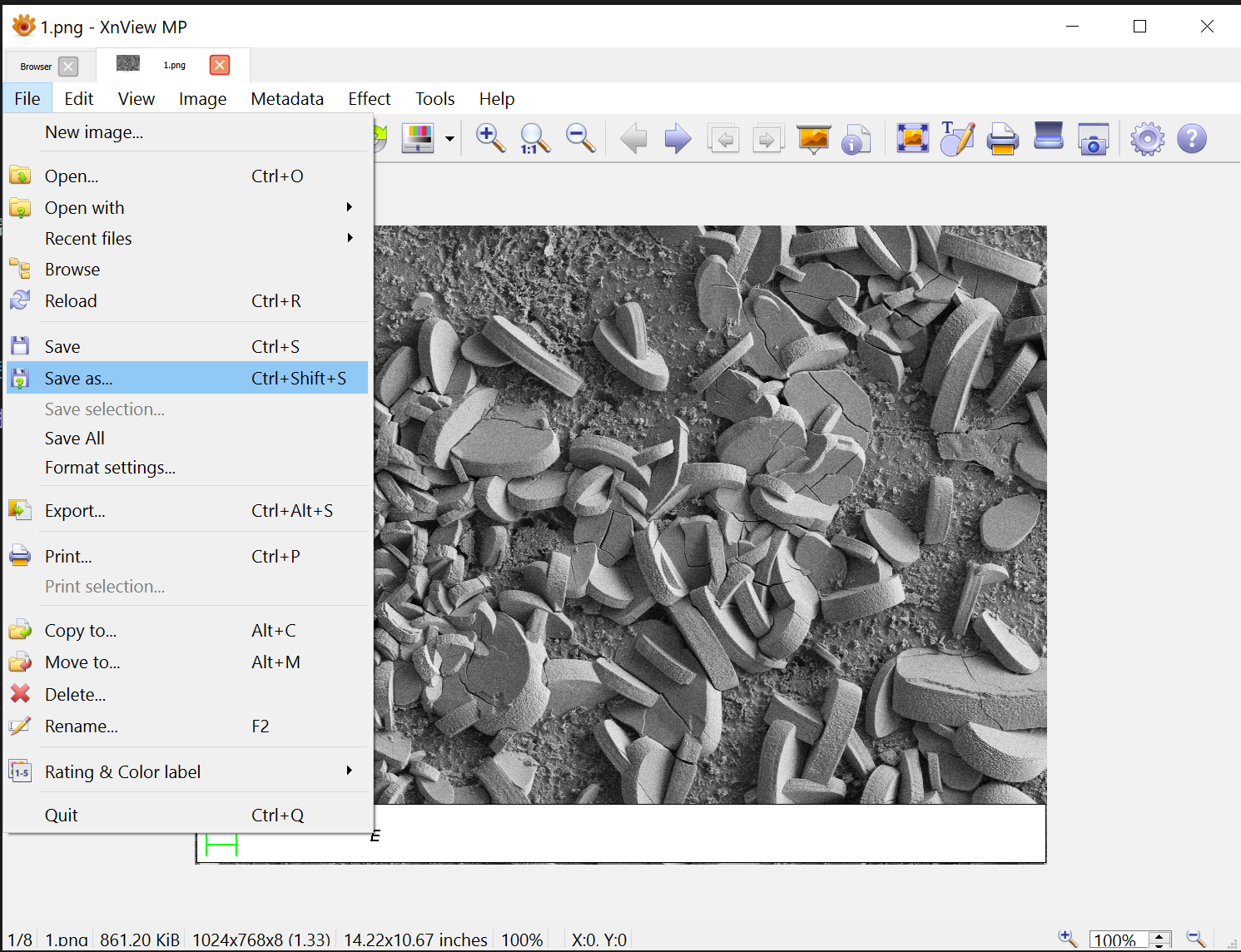The width and height of the screenshot is (1241, 952).
Task: Open the Metadata menu
Action: 287,99
